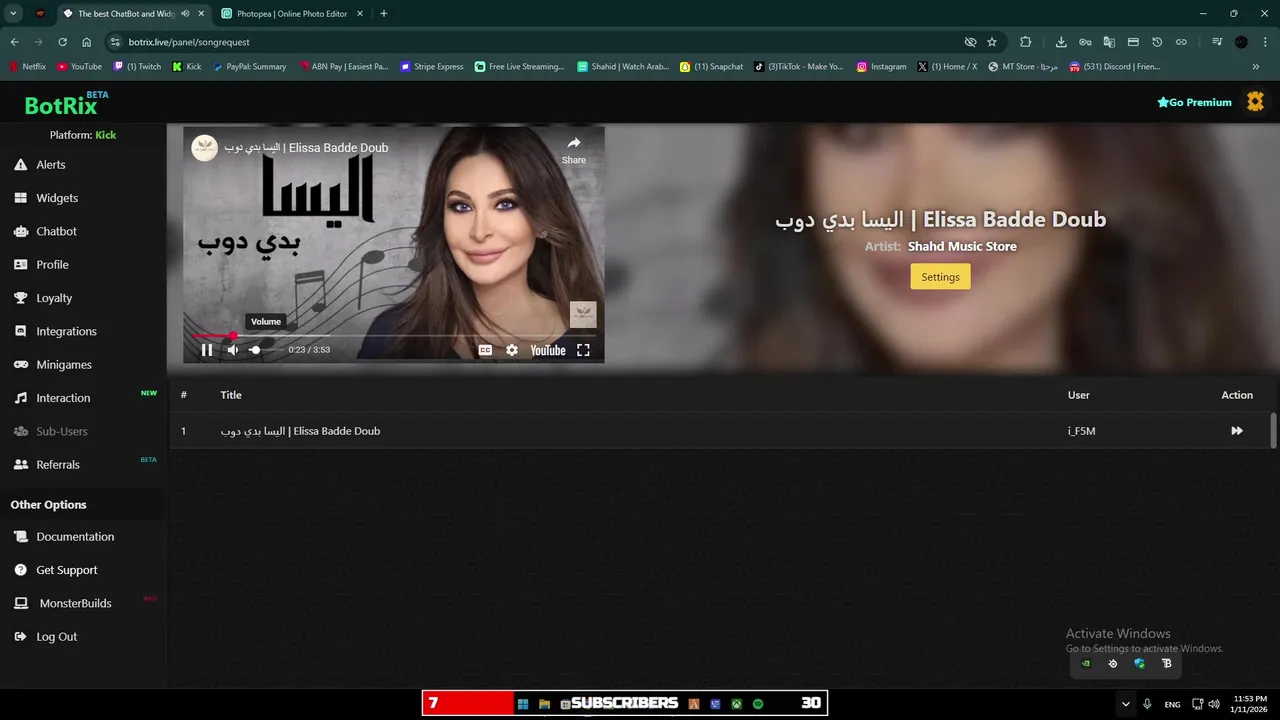Viewport: 1280px width, 720px height.
Task: Show hidden system tray icons
Action: click(1126, 704)
